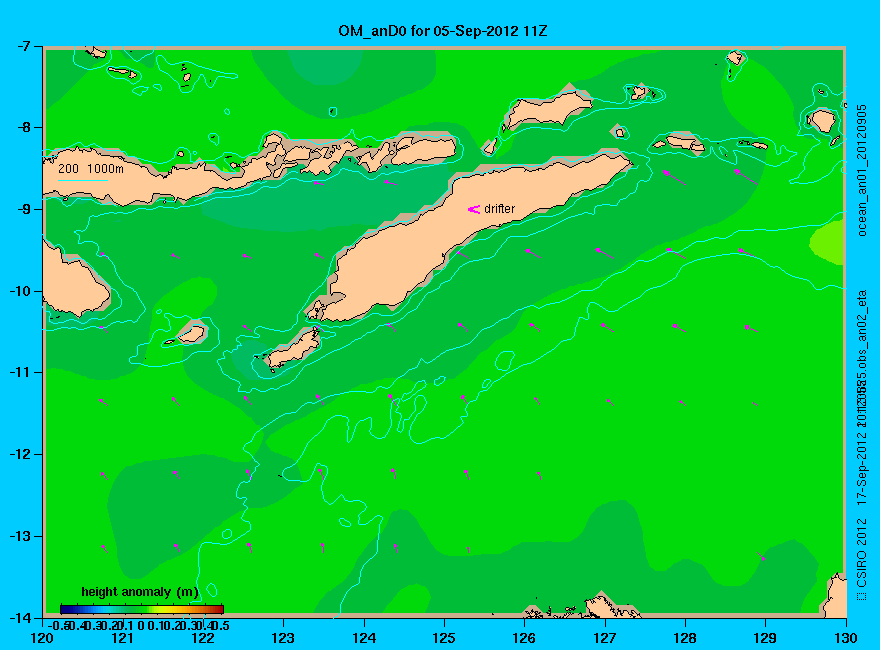880x650 pixels.
Task: Click the x-axis label 129
Action: coord(766,638)
